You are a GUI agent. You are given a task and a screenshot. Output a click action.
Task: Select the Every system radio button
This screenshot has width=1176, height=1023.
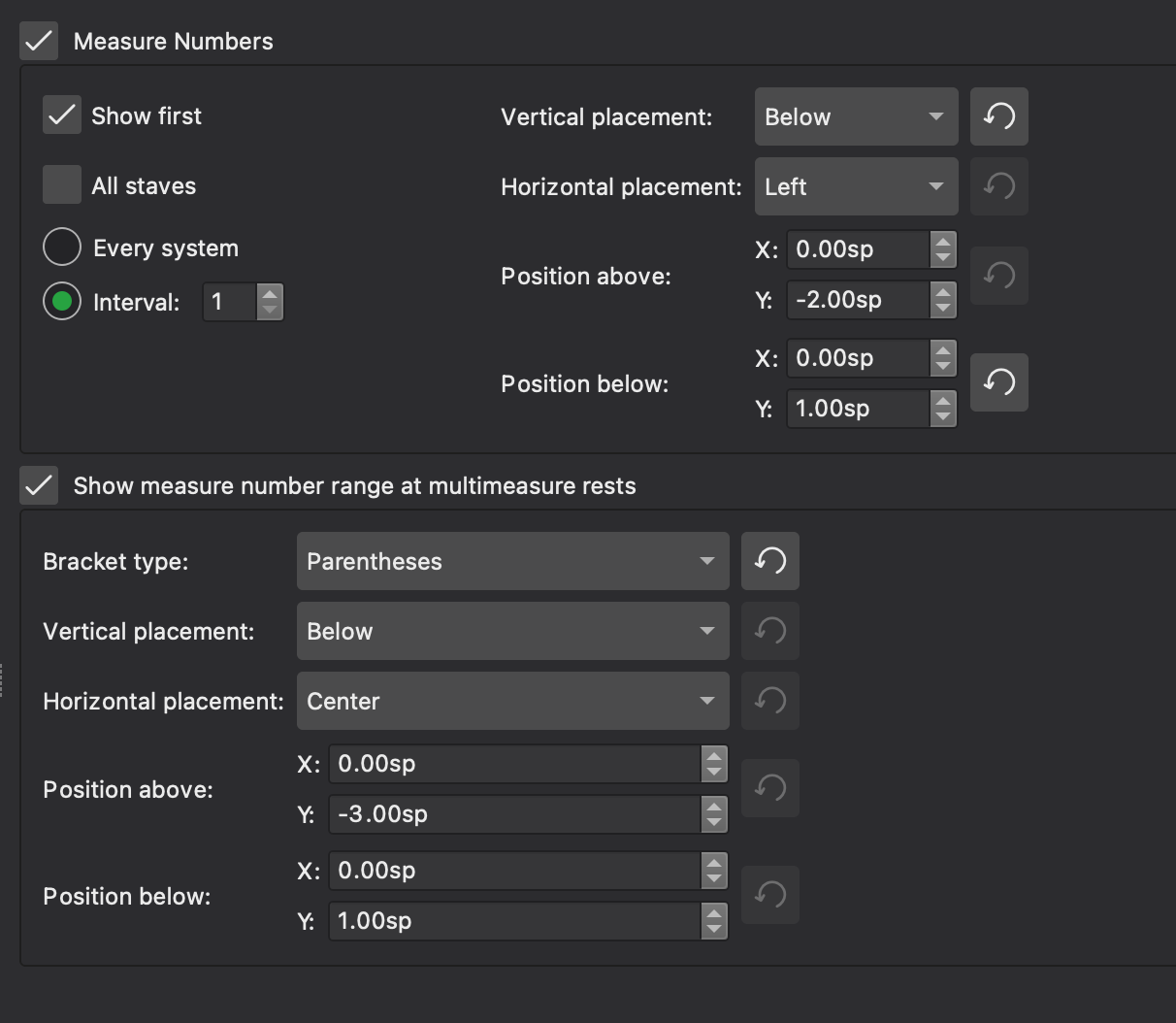[61, 247]
